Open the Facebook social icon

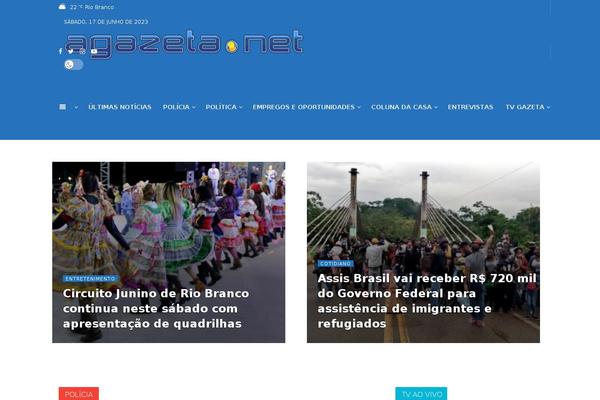pos(60,51)
